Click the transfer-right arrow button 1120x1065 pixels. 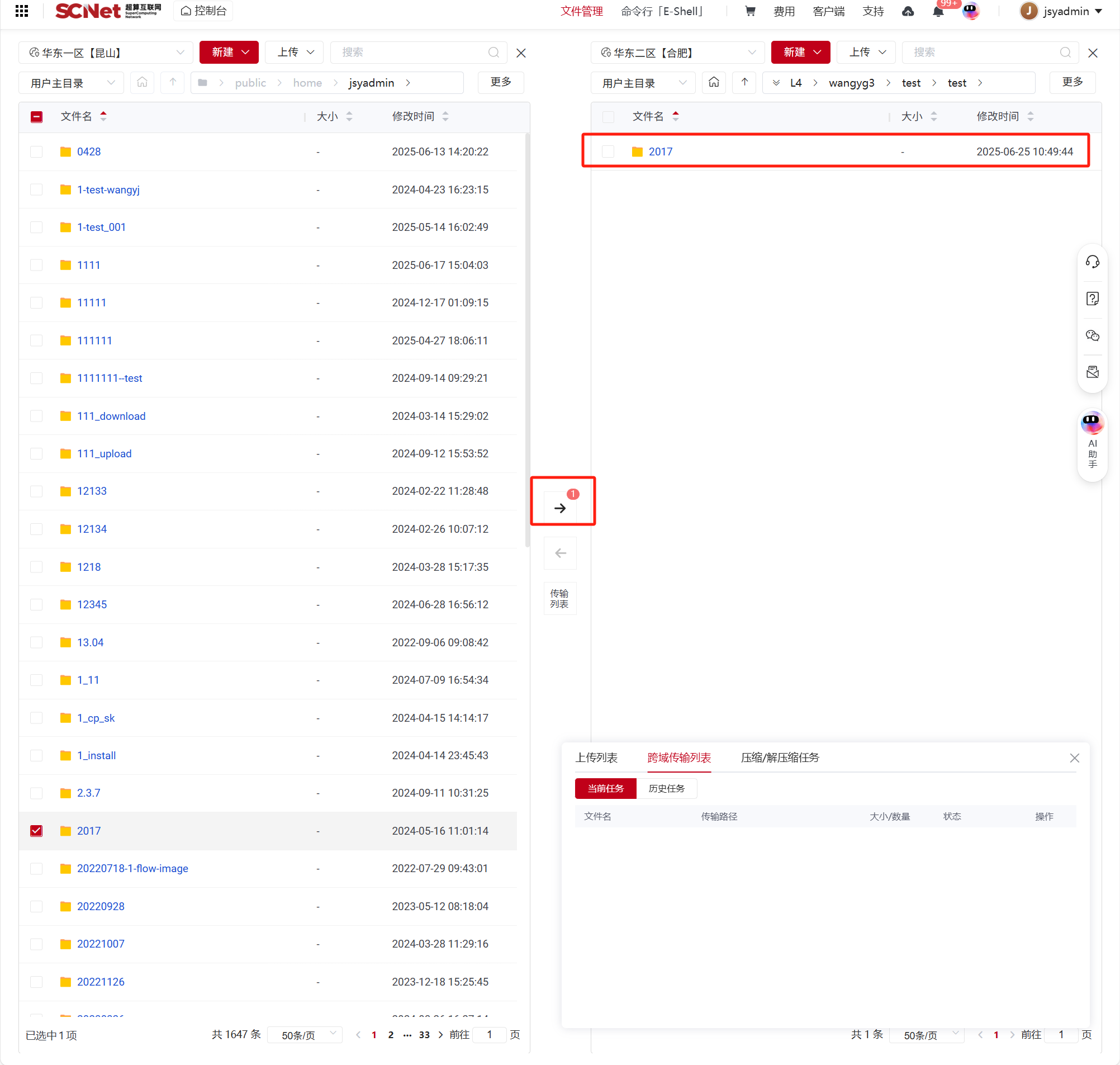[x=559, y=508]
